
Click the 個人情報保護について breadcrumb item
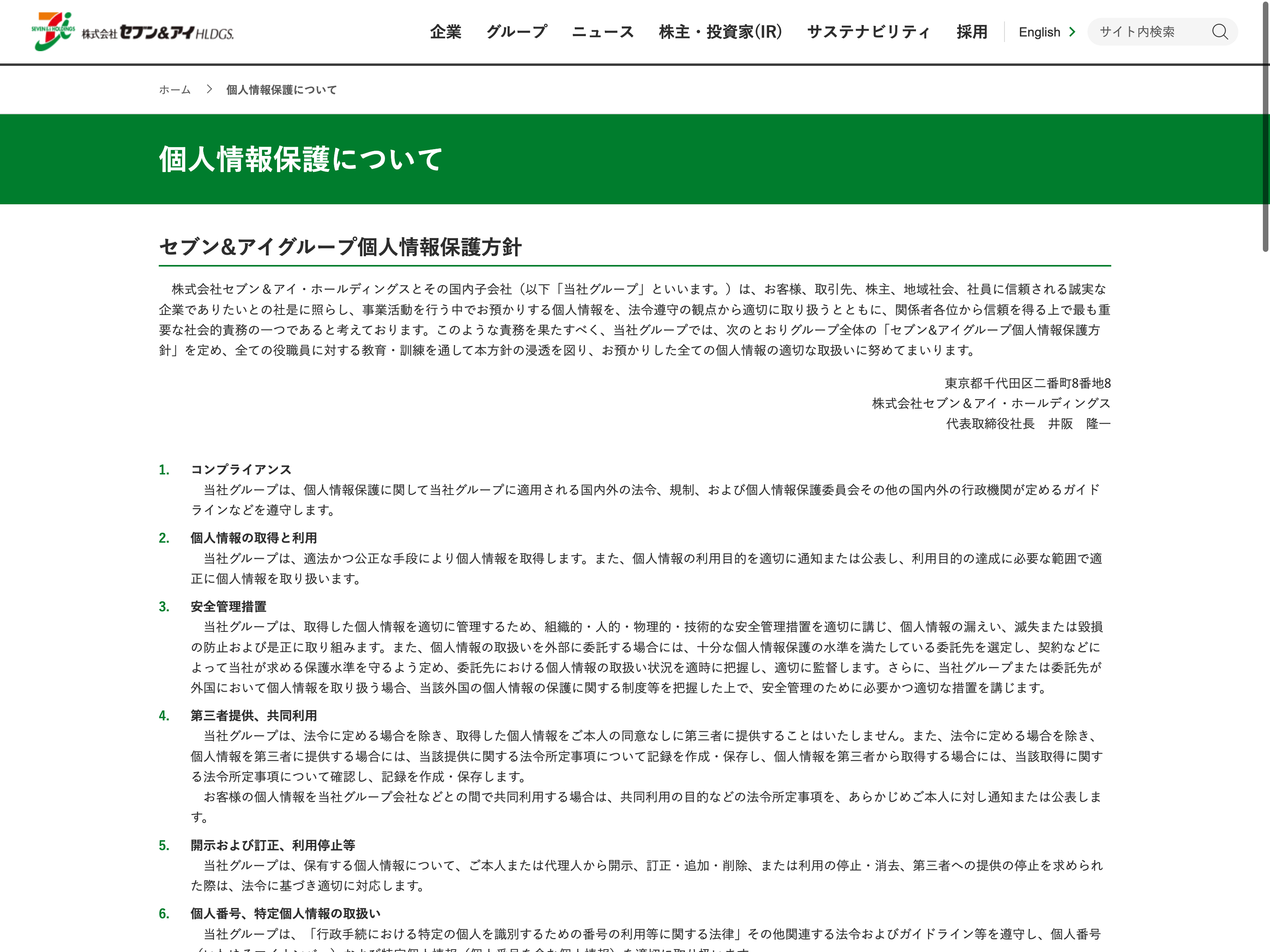click(x=281, y=90)
